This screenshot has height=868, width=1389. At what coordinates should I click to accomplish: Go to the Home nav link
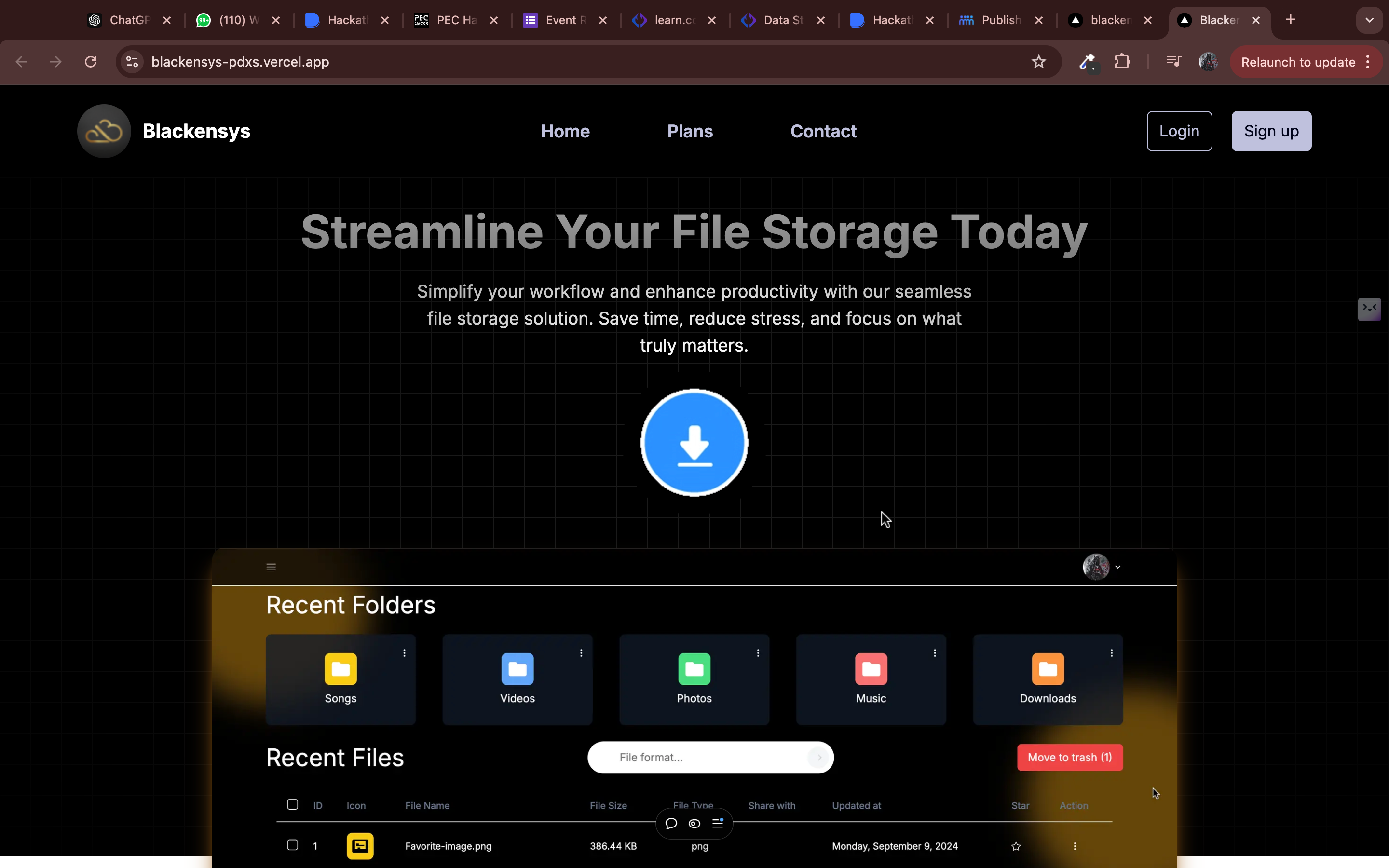pos(565,132)
